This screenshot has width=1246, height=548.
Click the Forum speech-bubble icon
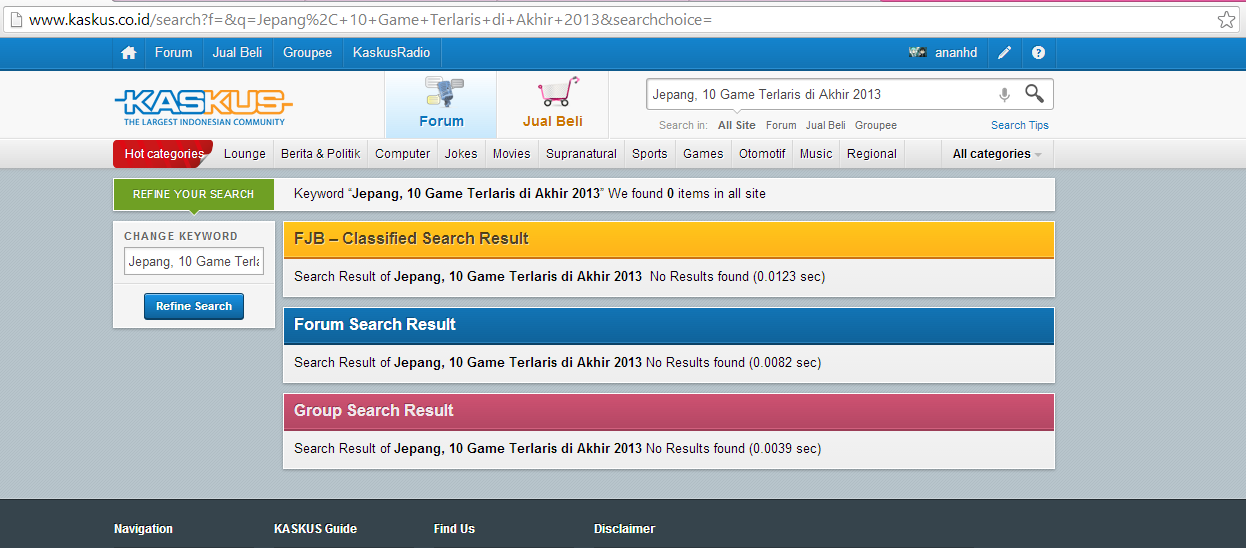tap(442, 92)
